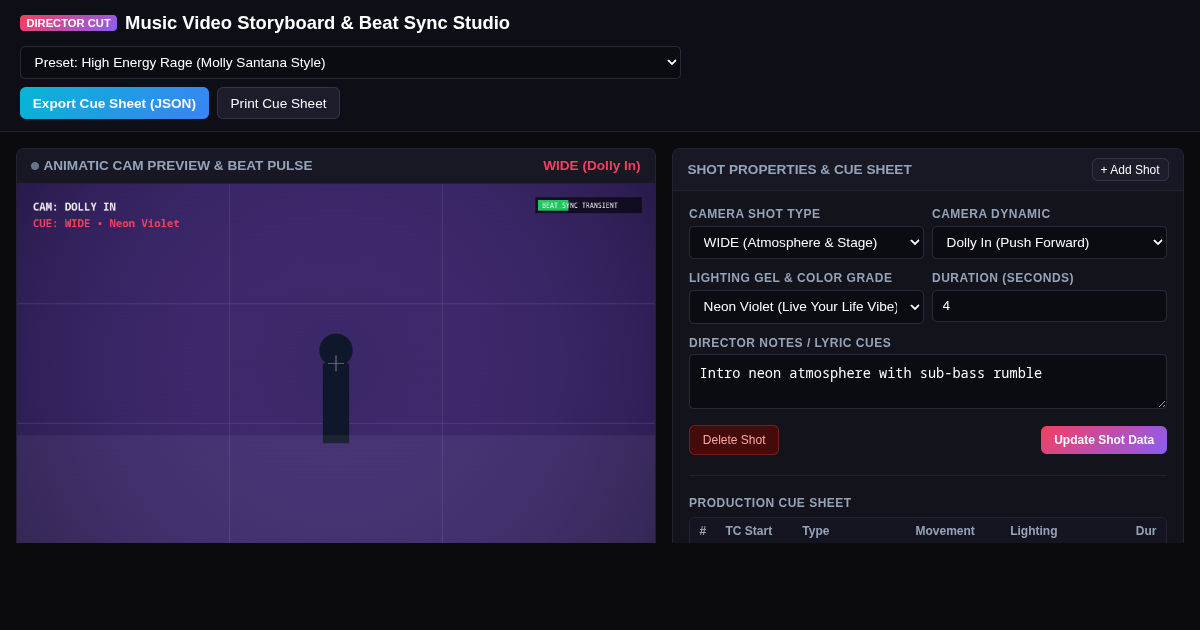Open Lighting Gel & Color Grade dropdown
This screenshot has height=630, width=1200.
click(x=806, y=306)
